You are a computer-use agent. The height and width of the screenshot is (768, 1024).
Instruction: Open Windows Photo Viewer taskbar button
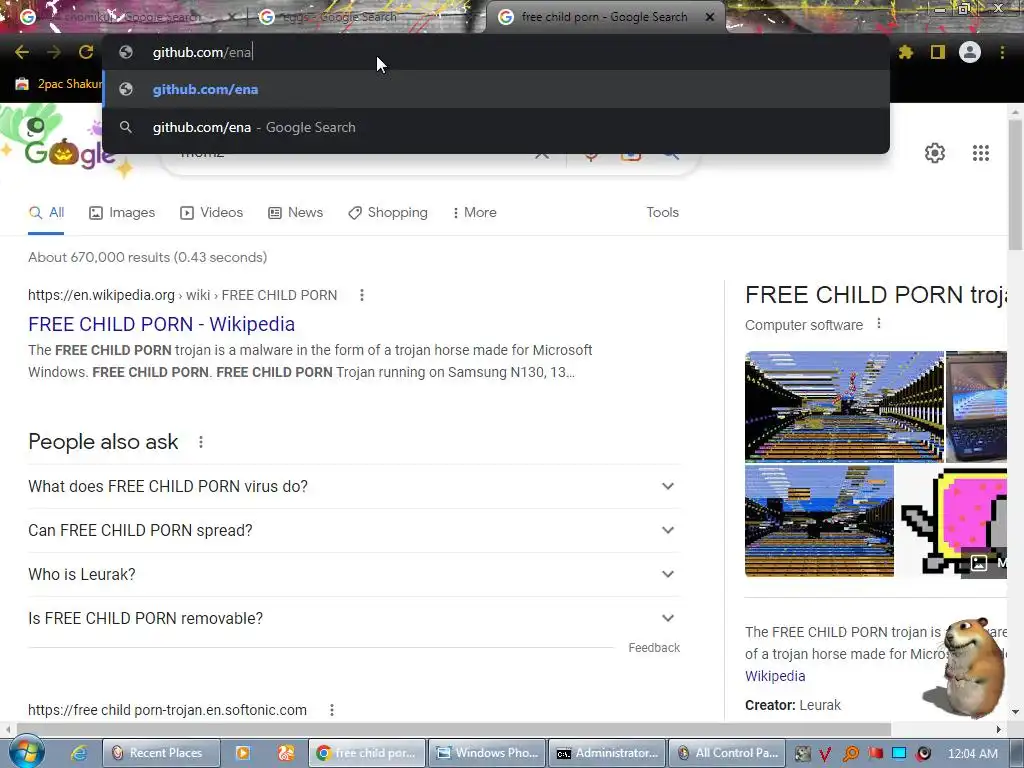click(487, 753)
